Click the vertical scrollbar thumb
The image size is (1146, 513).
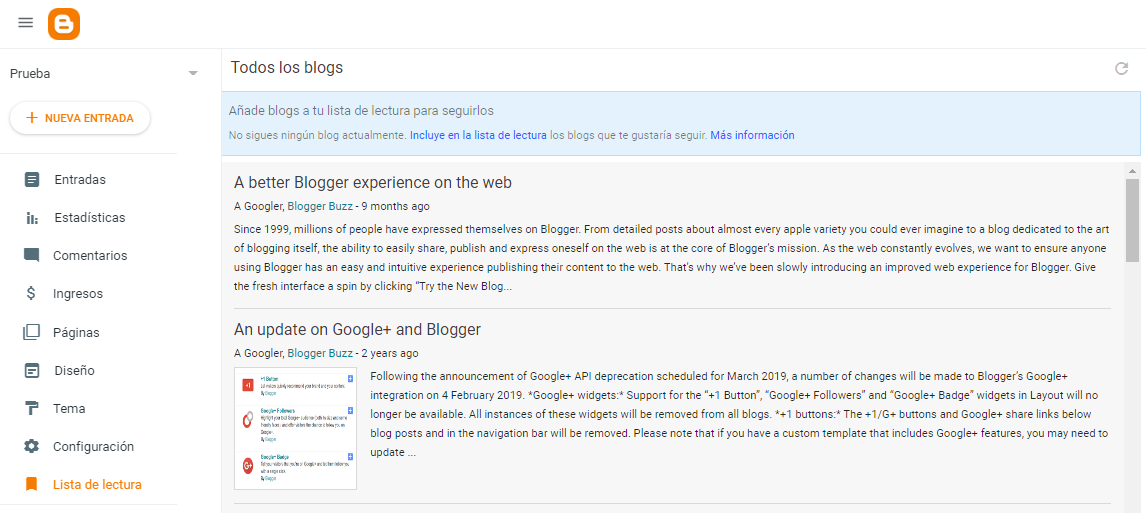click(x=1133, y=220)
